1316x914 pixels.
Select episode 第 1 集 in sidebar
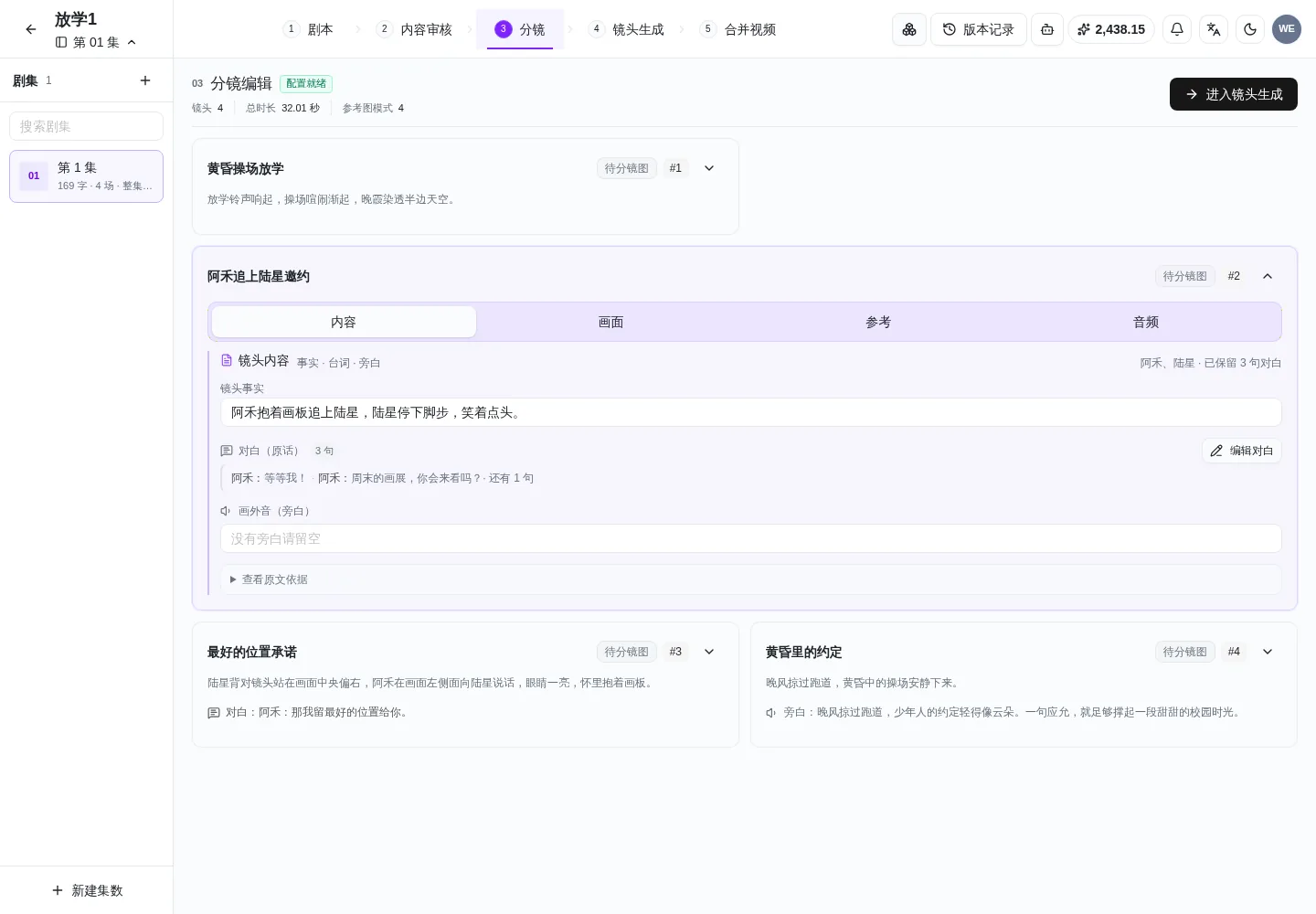86,176
